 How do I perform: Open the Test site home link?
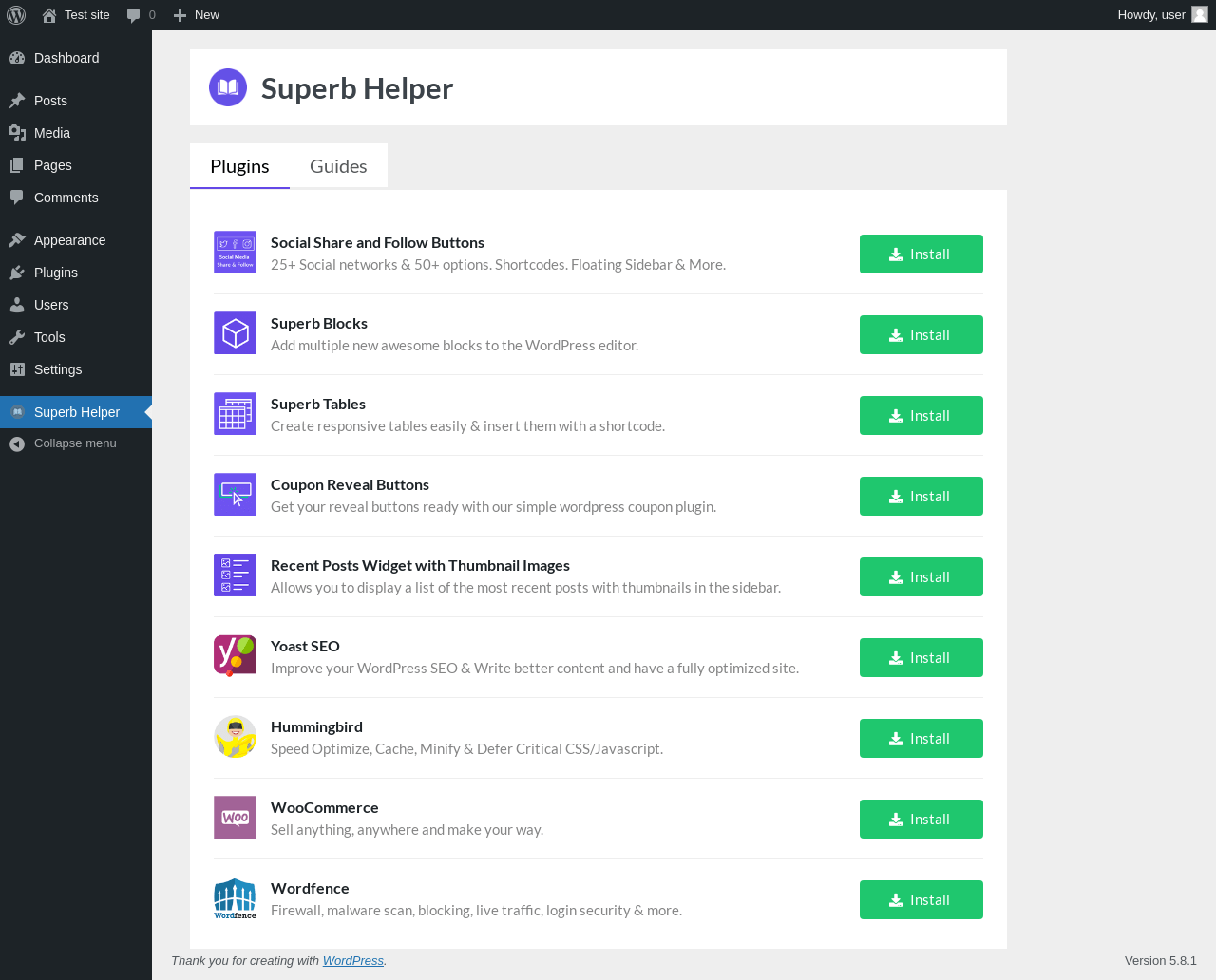(x=76, y=15)
